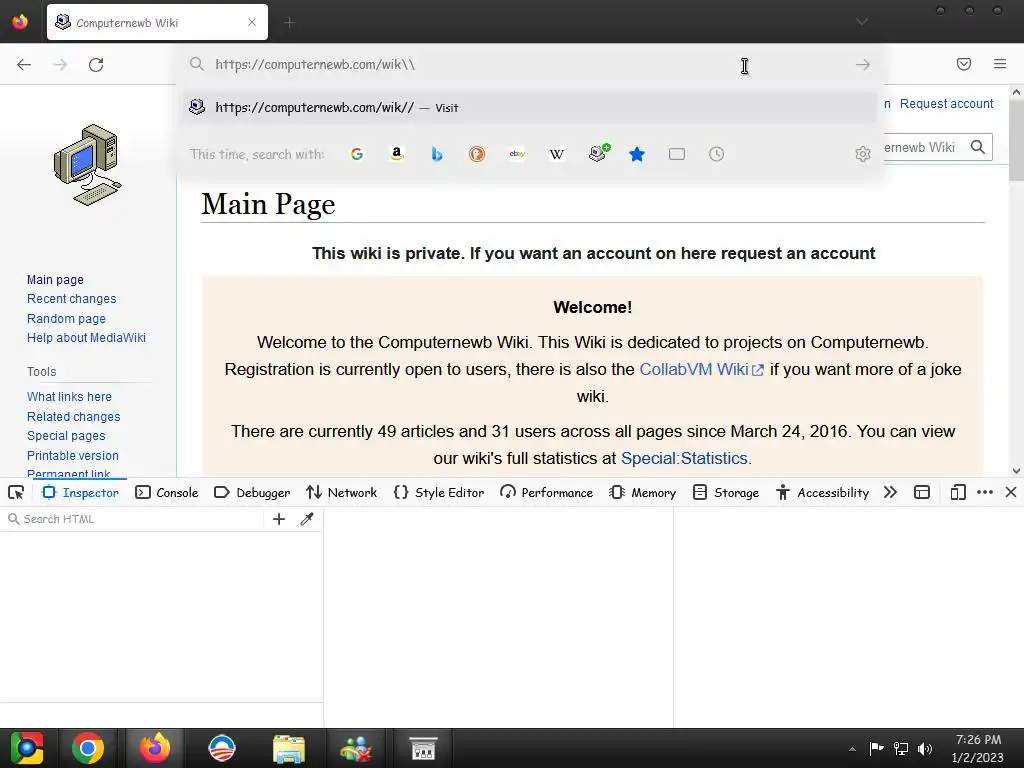Open the Memory tab
Screen dimensions: 1024x768
pyautogui.click(x=643, y=492)
